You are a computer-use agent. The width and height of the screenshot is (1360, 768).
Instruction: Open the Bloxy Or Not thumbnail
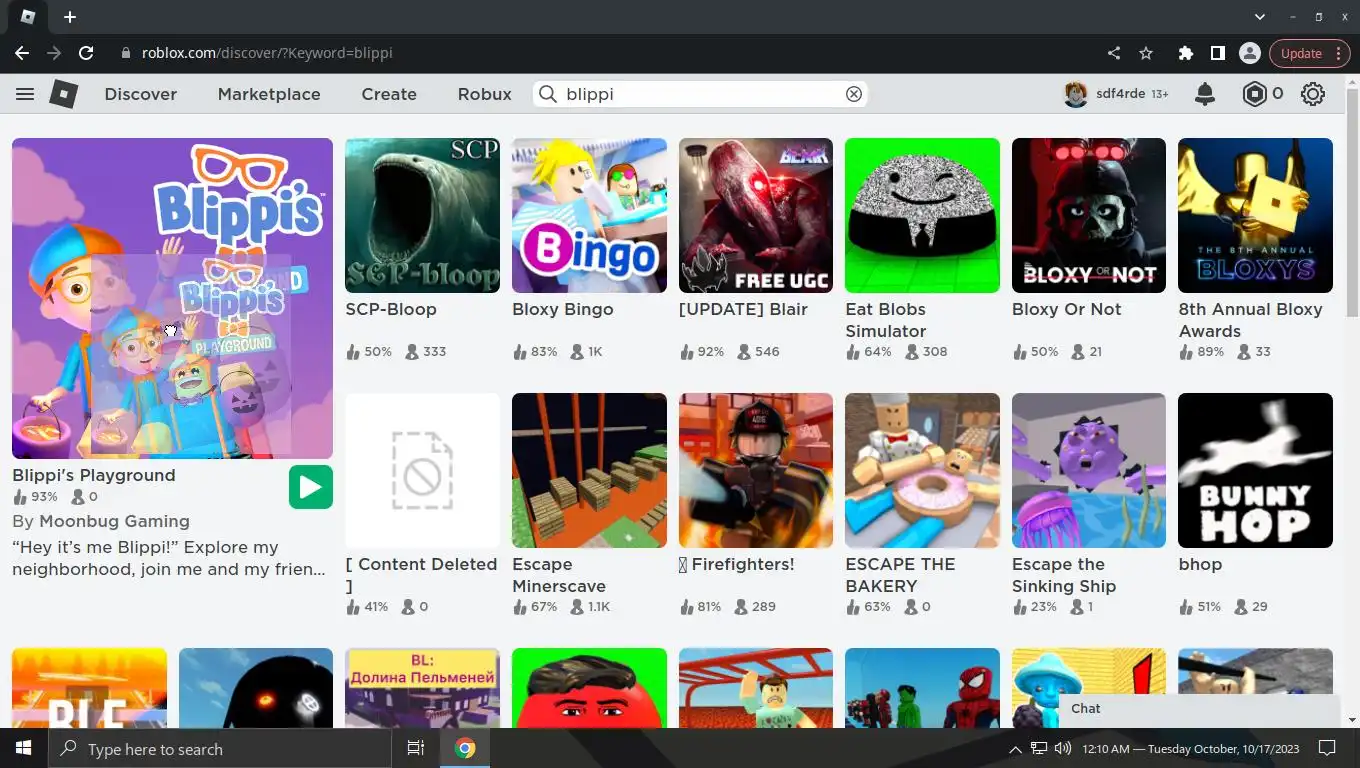pyautogui.click(x=1089, y=215)
